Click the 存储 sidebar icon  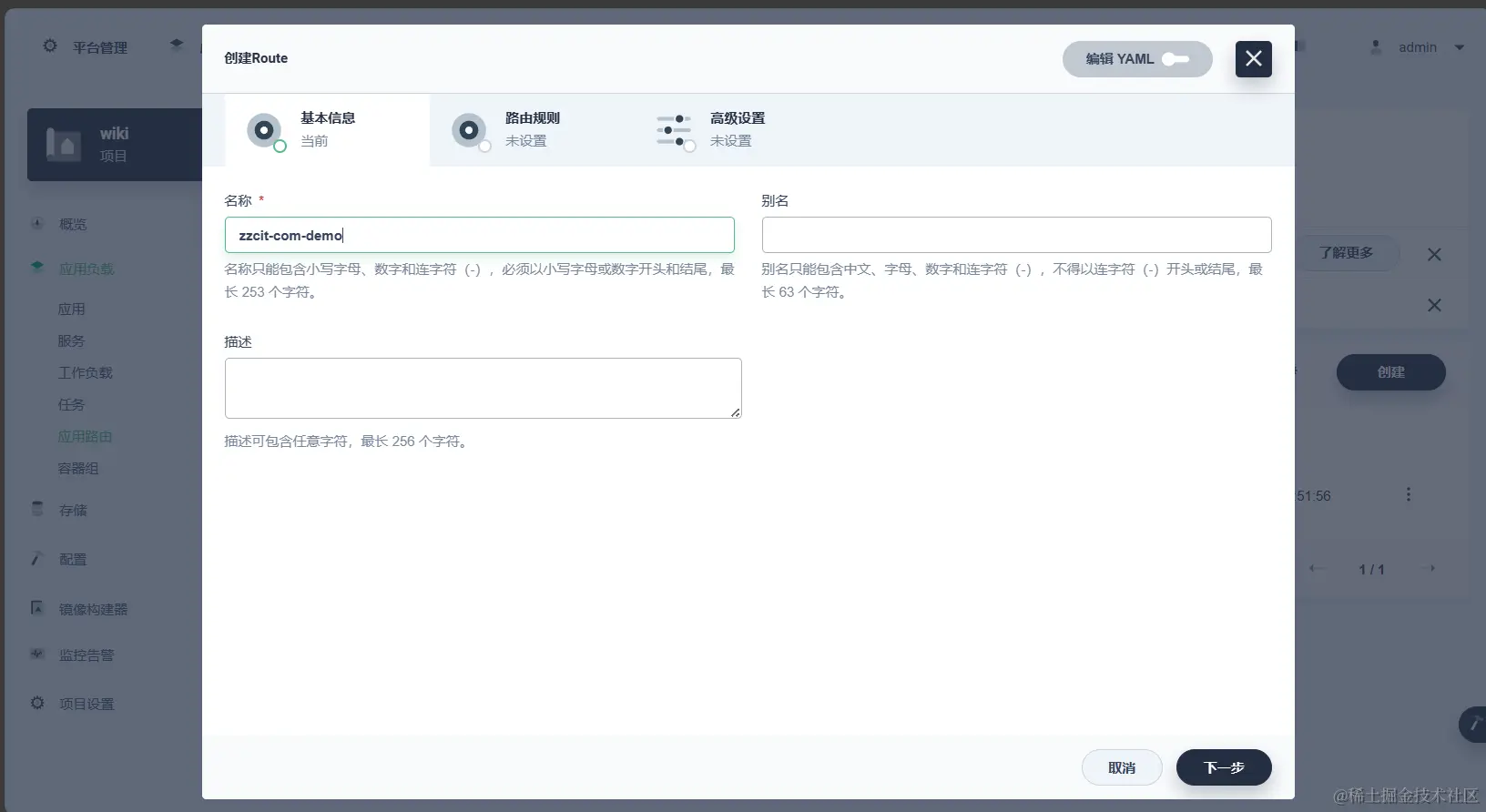37,509
